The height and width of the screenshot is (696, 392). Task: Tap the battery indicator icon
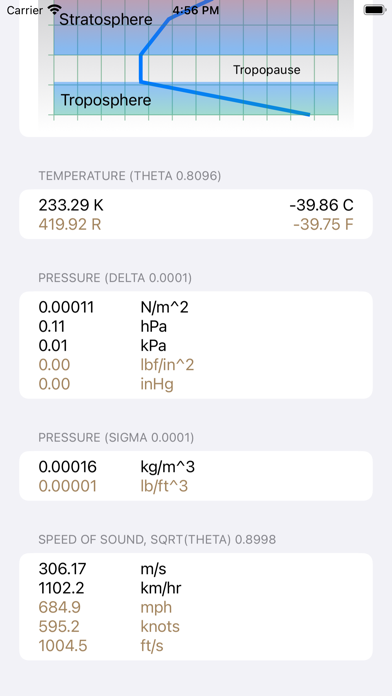375,10
